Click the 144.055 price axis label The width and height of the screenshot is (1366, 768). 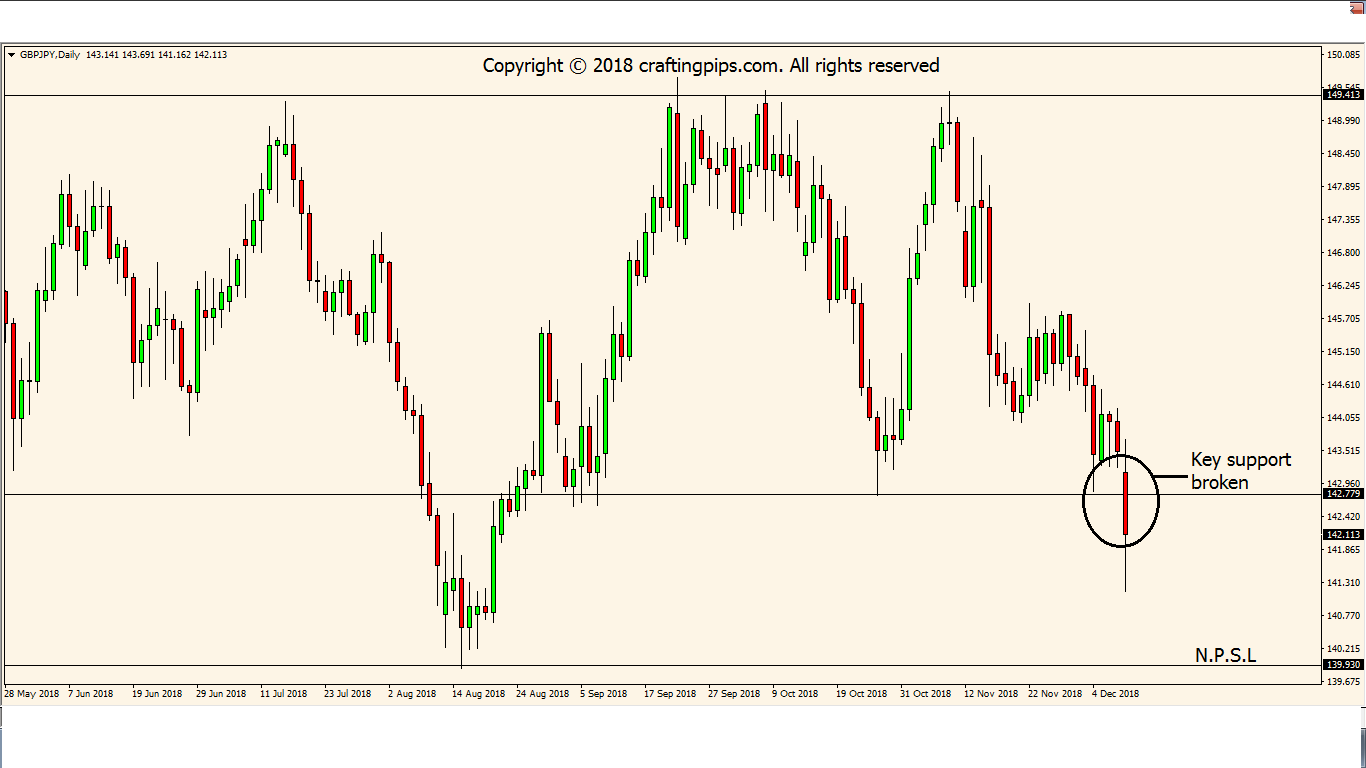[1344, 418]
